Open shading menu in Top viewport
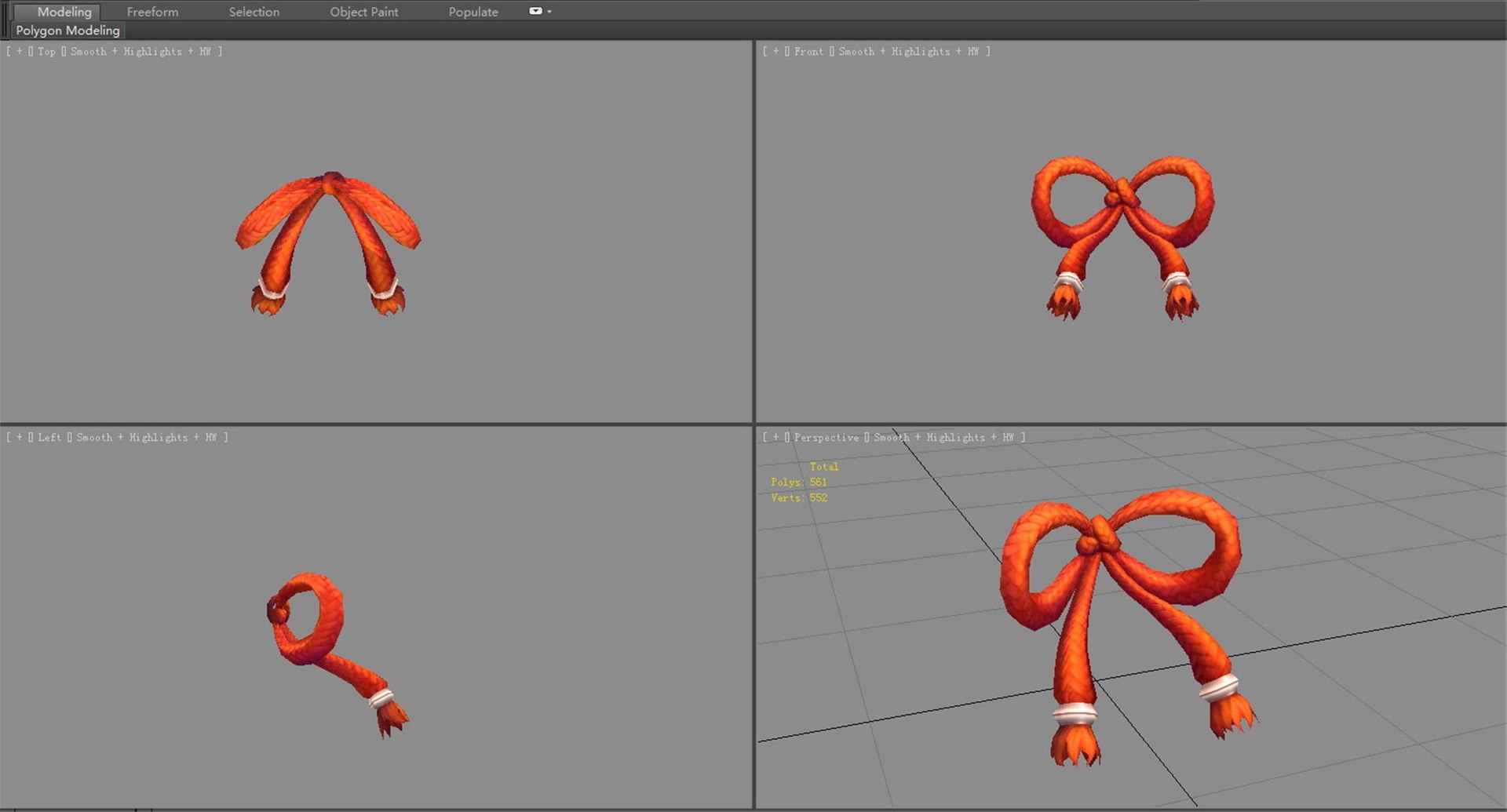Viewport: 1507px width, 812px height. [140, 51]
